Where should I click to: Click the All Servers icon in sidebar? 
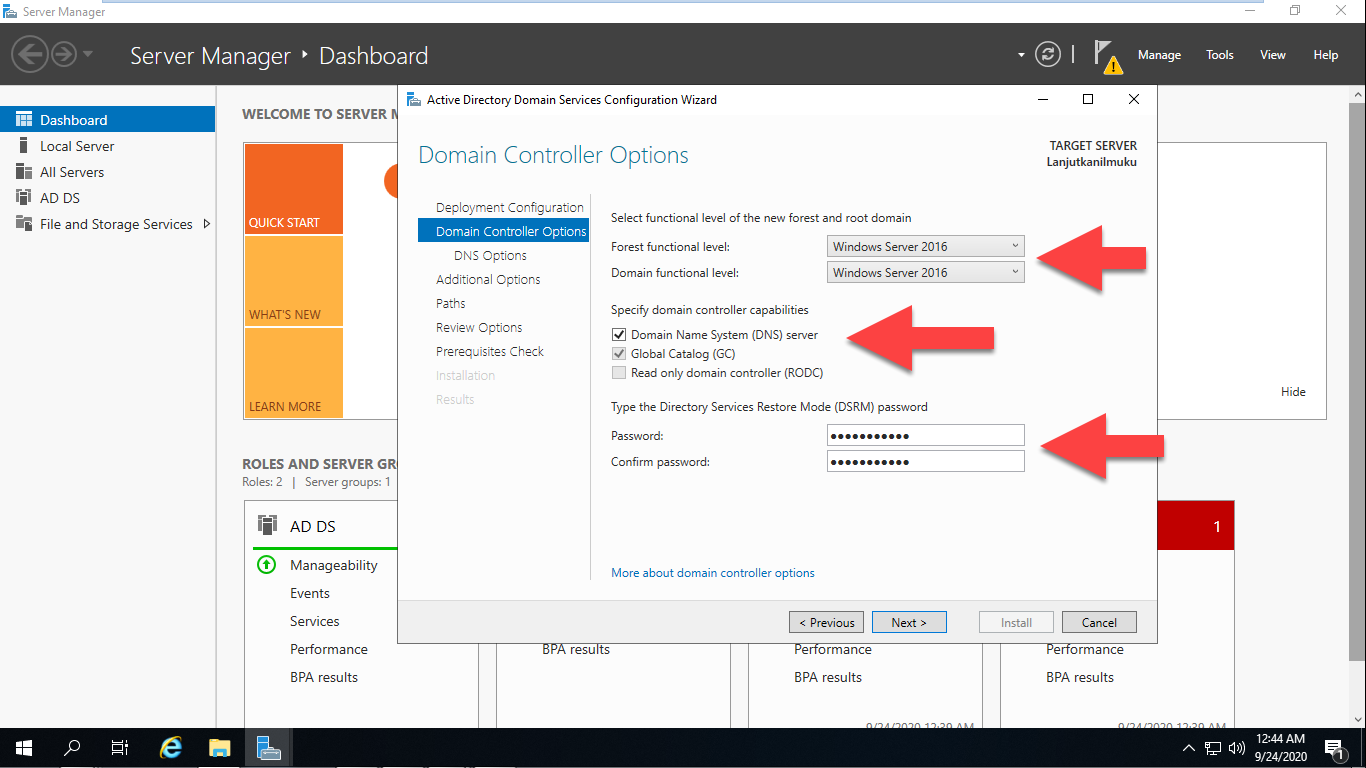(23, 172)
